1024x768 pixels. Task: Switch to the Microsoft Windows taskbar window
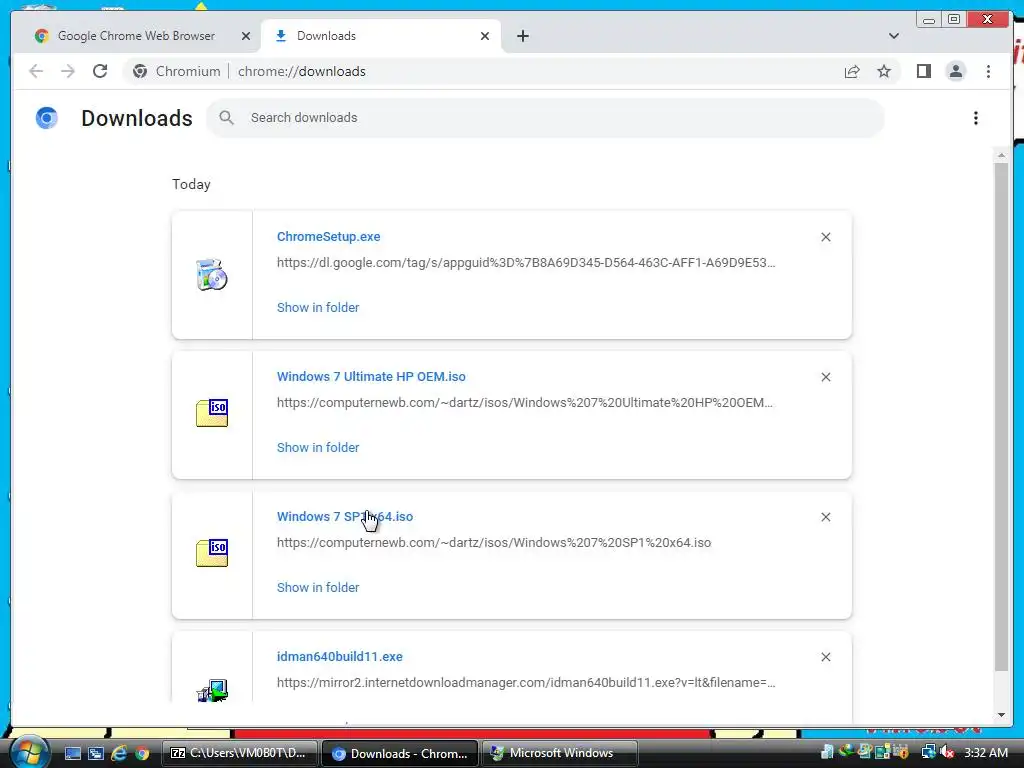(x=559, y=753)
